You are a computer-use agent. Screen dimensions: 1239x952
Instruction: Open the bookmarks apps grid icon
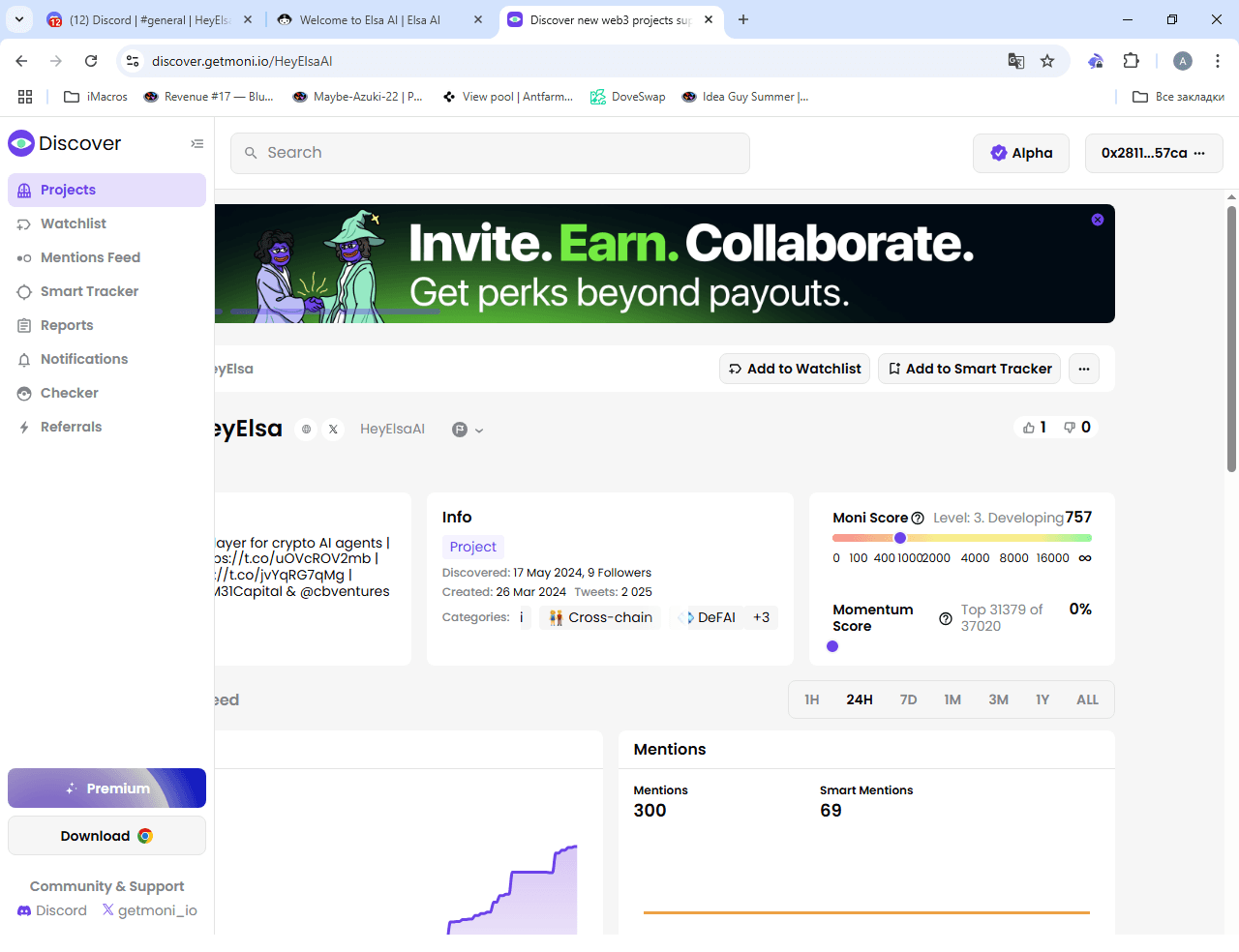point(25,97)
